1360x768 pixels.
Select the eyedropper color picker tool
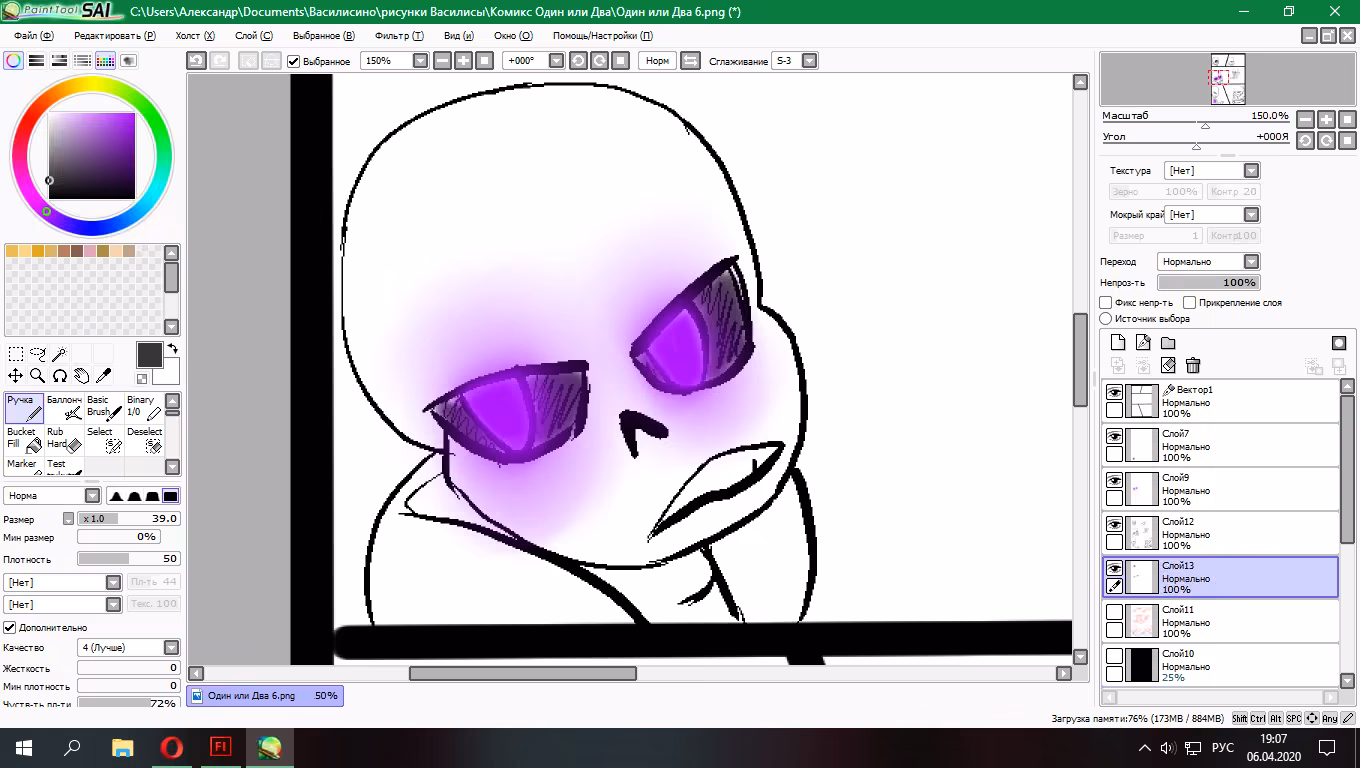[x=103, y=376]
